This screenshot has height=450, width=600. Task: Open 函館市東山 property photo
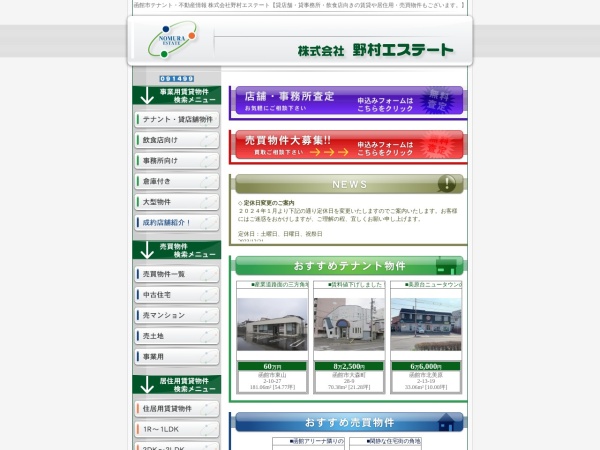pyautogui.click(x=272, y=324)
